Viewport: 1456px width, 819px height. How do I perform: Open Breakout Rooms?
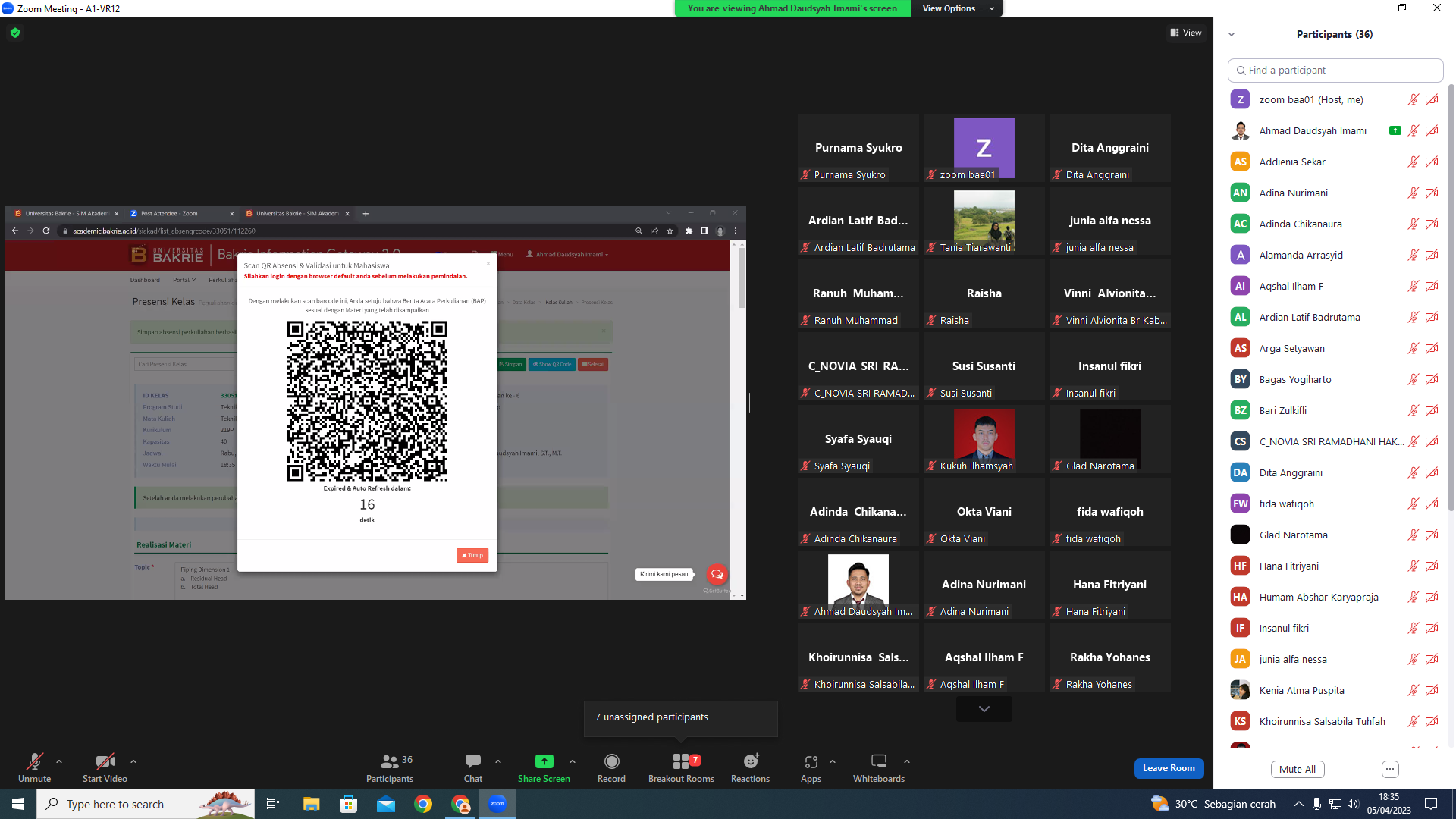(681, 767)
